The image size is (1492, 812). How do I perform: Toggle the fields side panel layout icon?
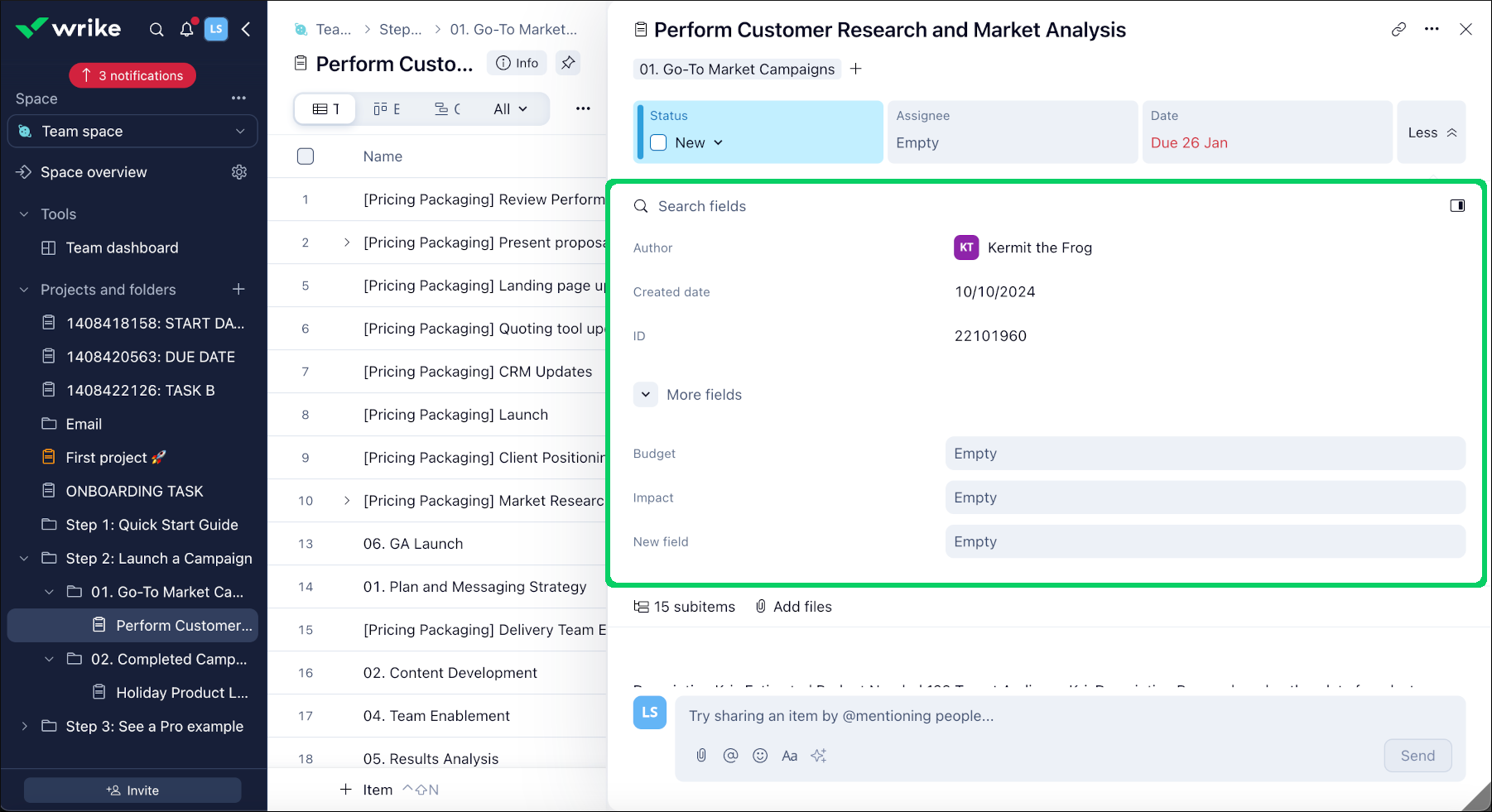tap(1457, 206)
